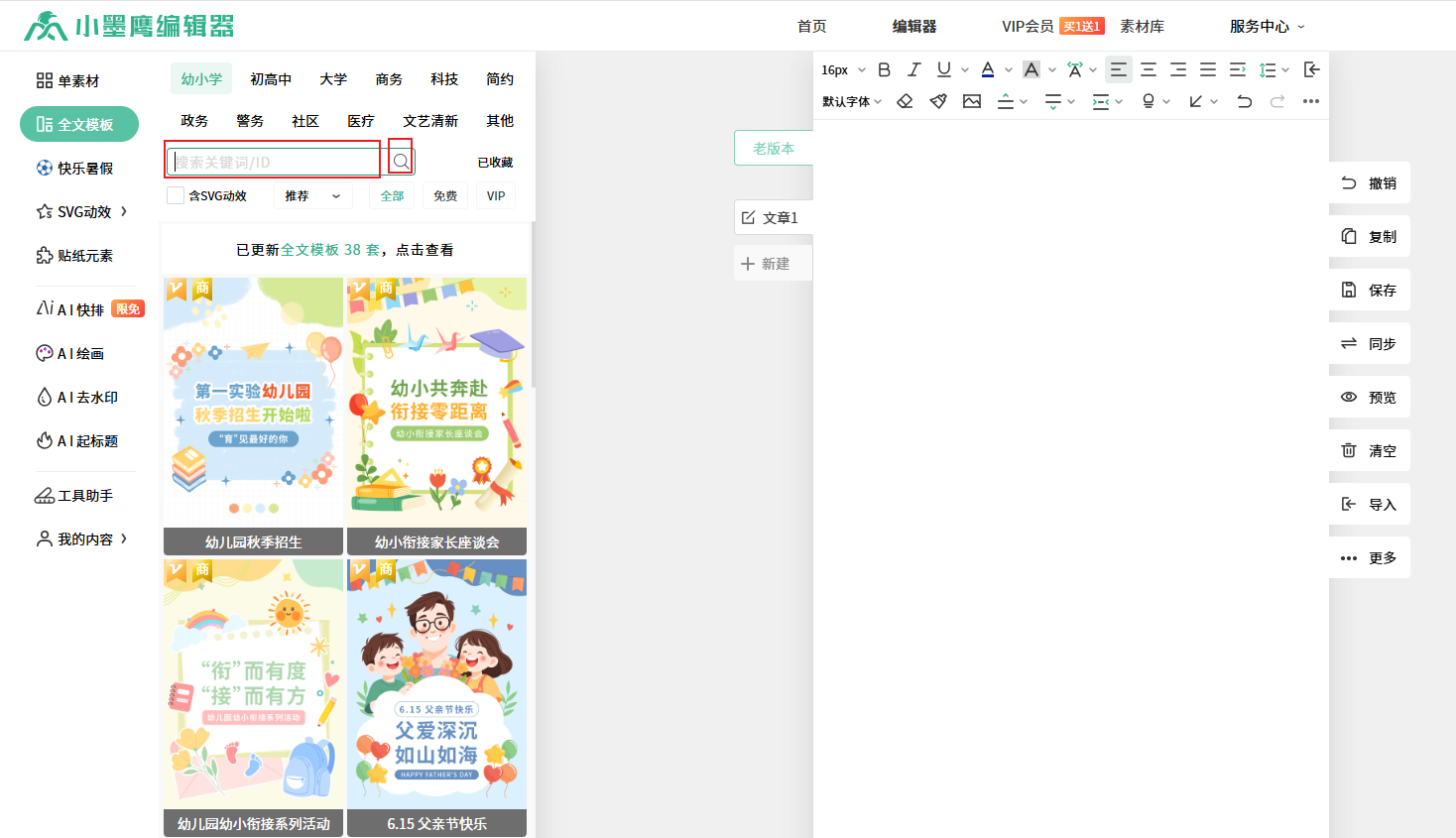Open the three-dot more tools menu
This screenshot has width=1456, height=838.
pos(1311,101)
